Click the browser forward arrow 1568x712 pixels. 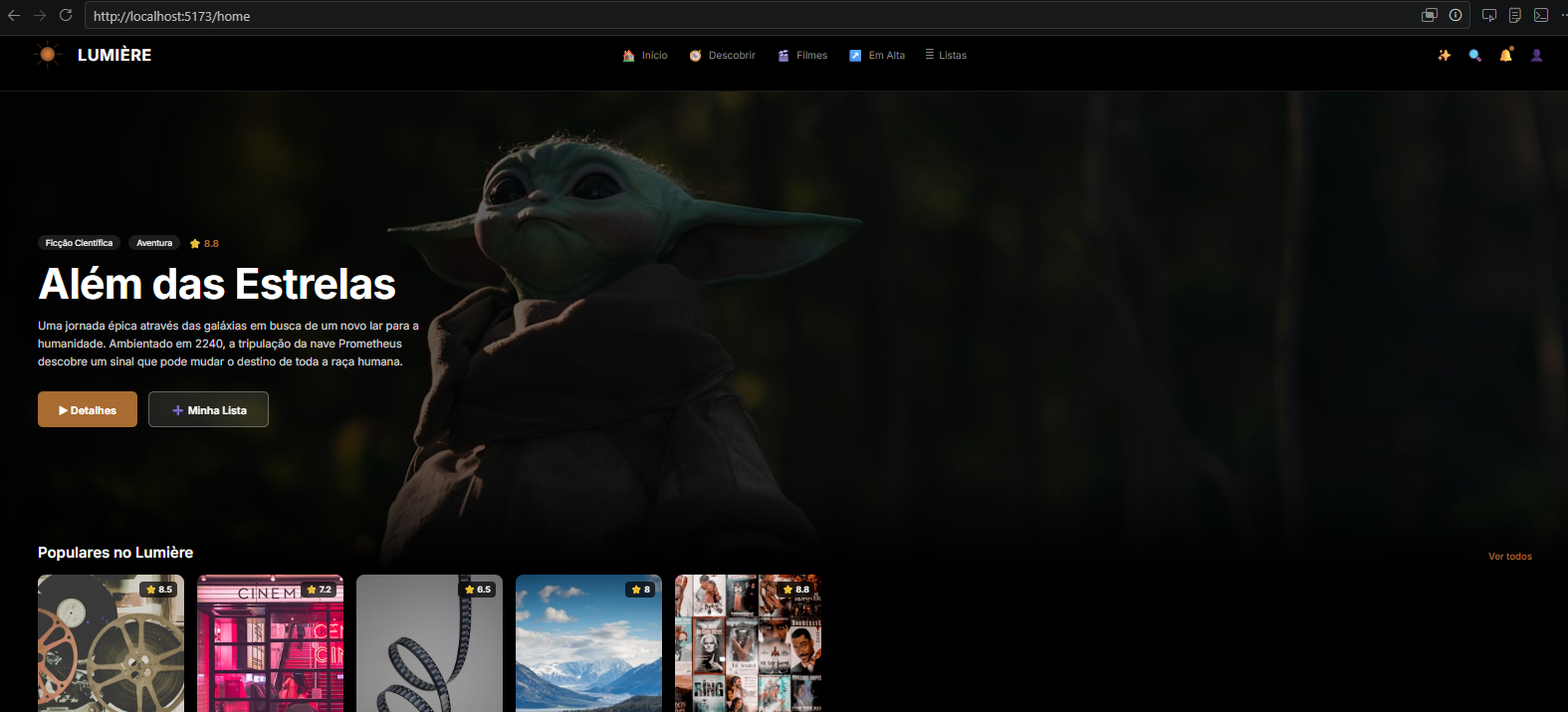pos(40,15)
